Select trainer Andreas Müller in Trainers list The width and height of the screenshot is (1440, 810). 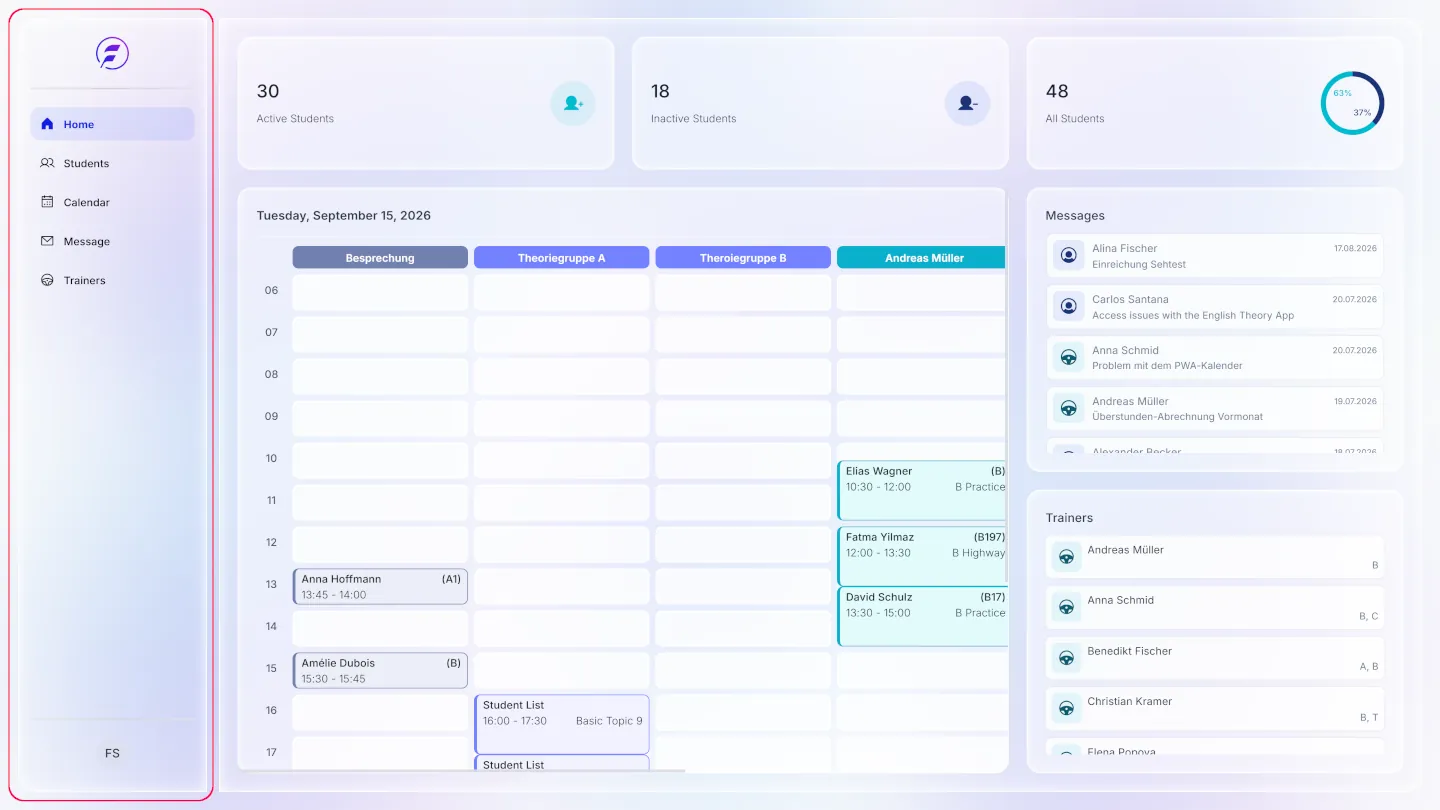[x=1215, y=557]
